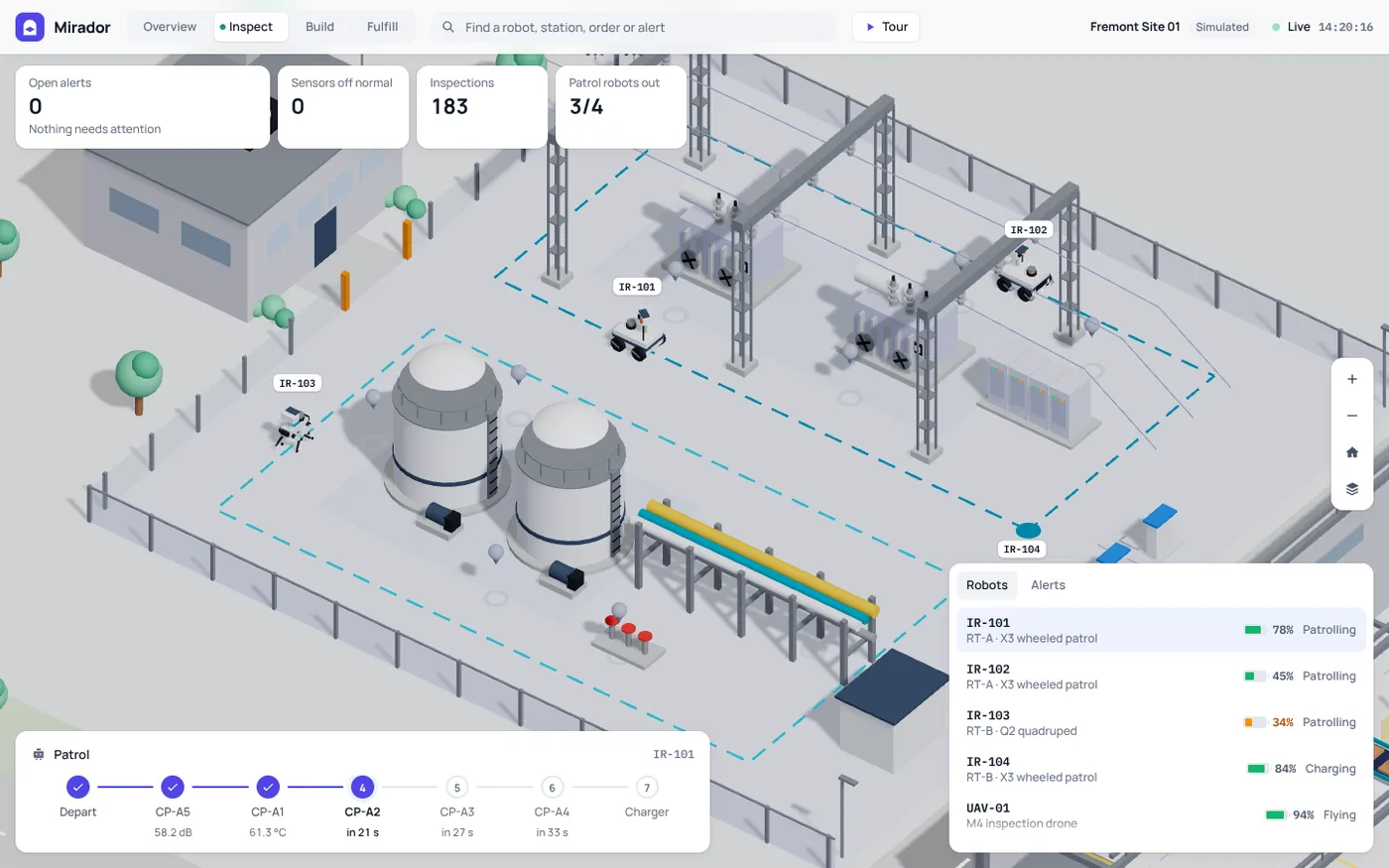Click the Simulated badge
The height and width of the screenshot is (868, 1389).
click(1222, 27)
